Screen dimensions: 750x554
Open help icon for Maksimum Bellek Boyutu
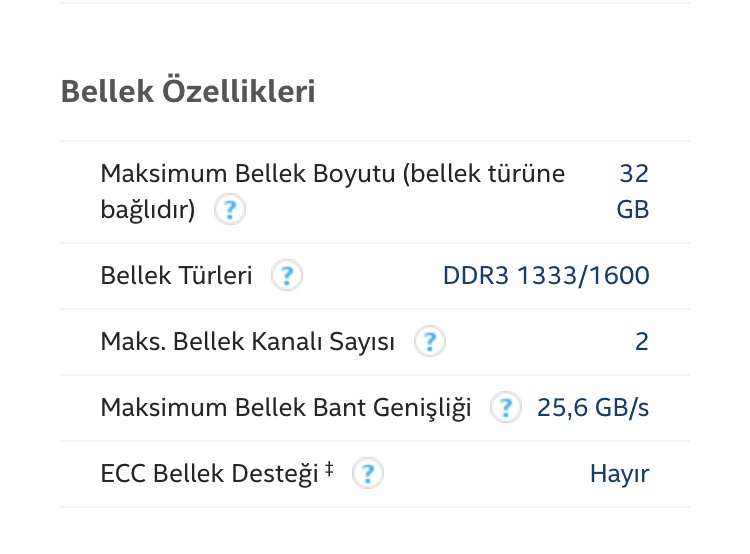point(230,209)
